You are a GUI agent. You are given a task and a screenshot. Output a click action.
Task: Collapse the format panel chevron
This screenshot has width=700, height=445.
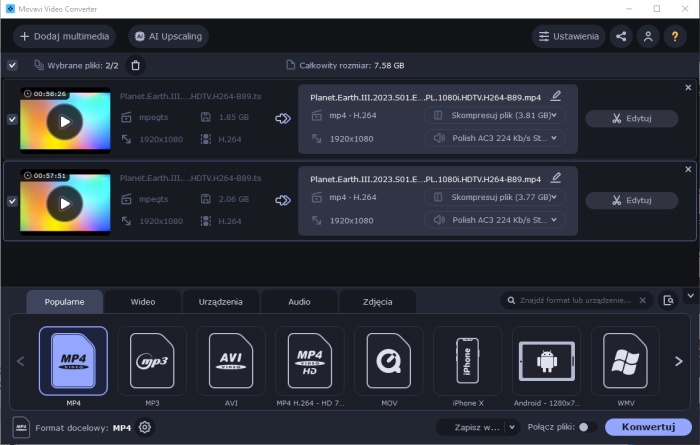click(x=690, y=295)
